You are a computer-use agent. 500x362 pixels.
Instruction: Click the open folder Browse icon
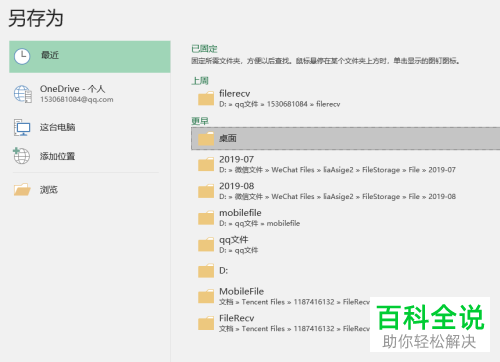tap(22, 189)
